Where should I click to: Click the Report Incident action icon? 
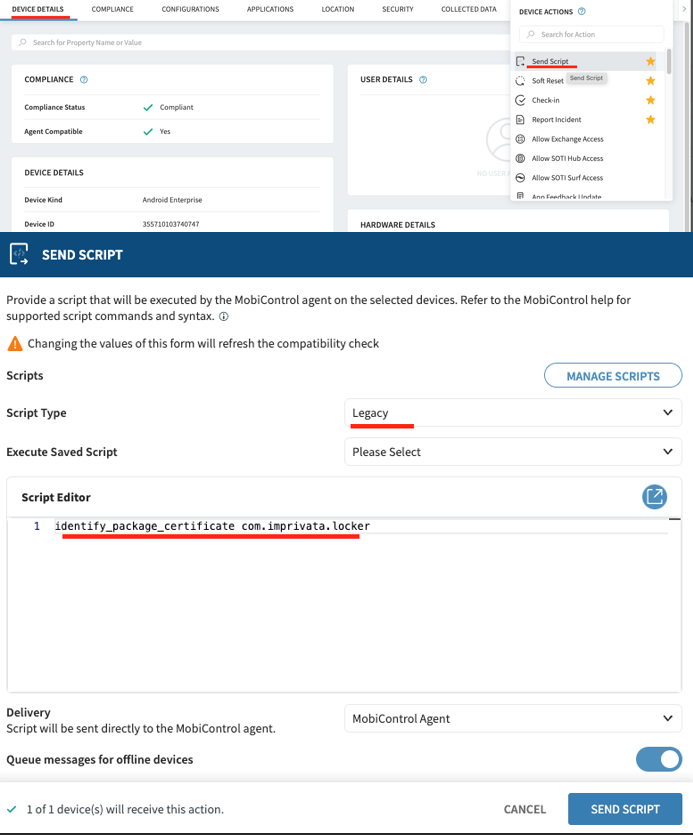pyautogui.click(x=520, y=120)
